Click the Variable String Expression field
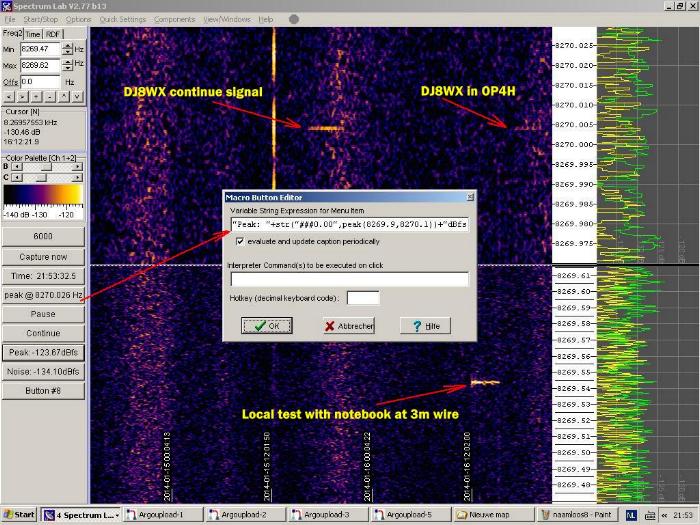700x525 pixels. click(349, 224)
